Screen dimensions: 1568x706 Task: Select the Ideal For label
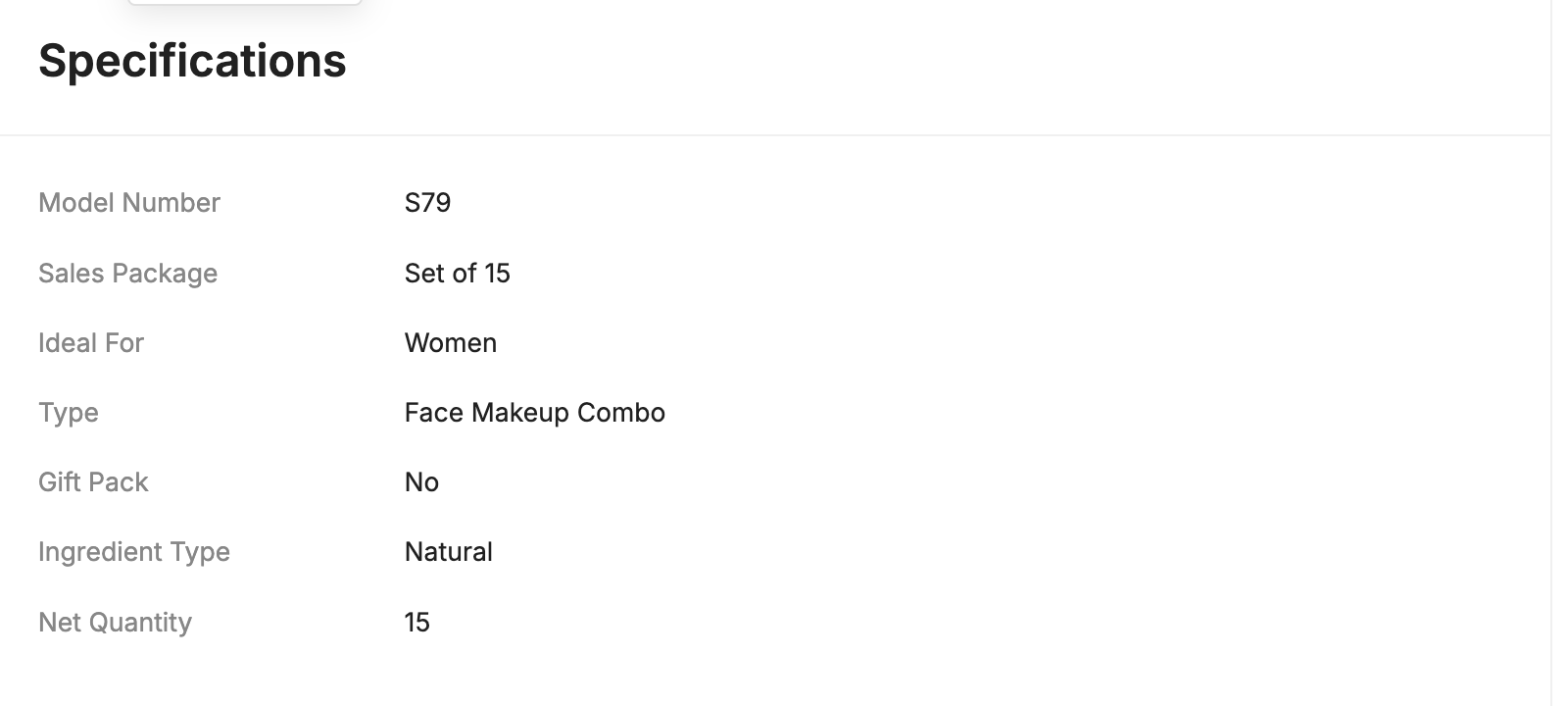[91, 343]
